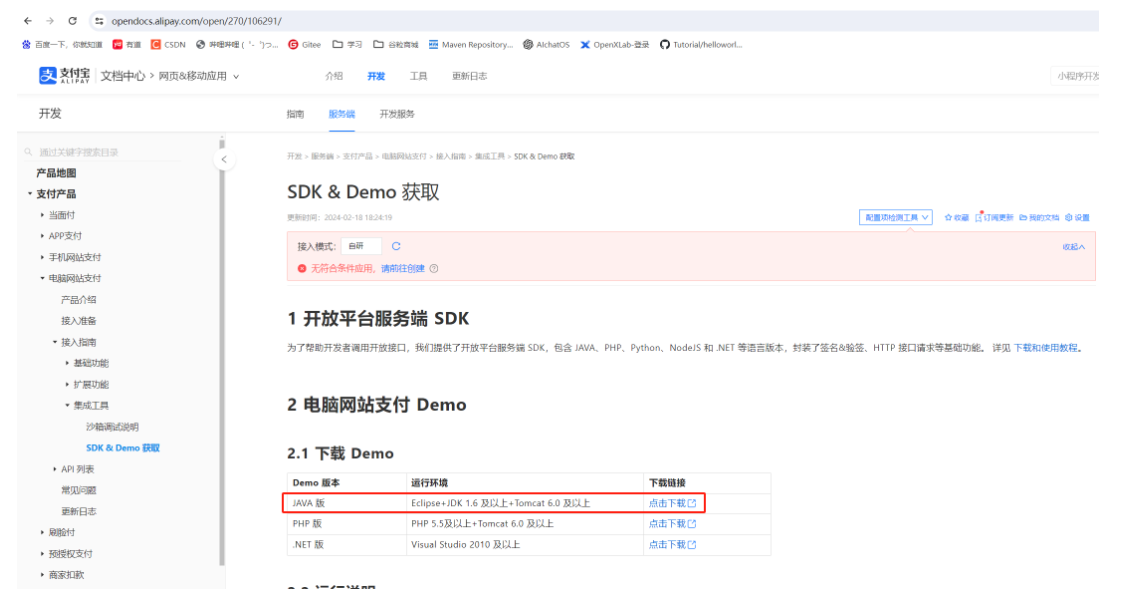Screen dimensions: 1122x597
Task: Open the 下载和使用教程 link
Action: 1045,348
